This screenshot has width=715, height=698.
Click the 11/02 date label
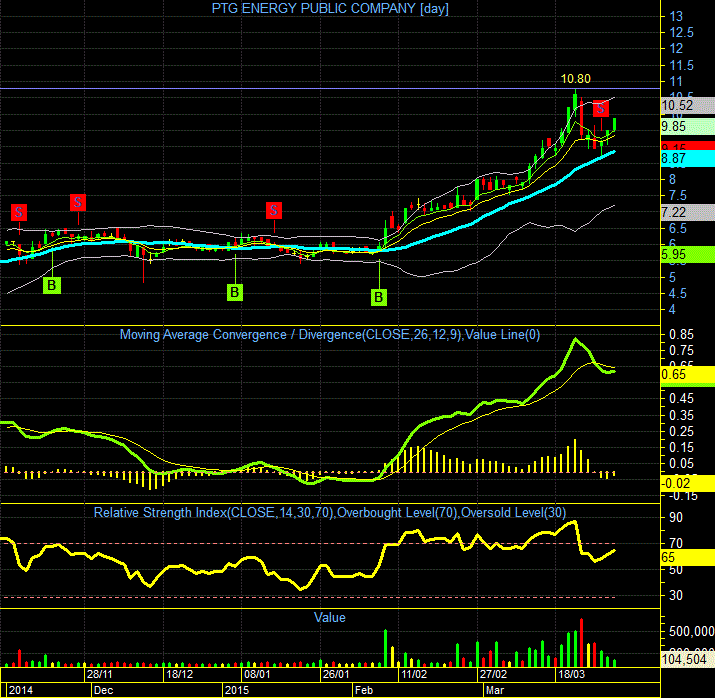(414, 674)
